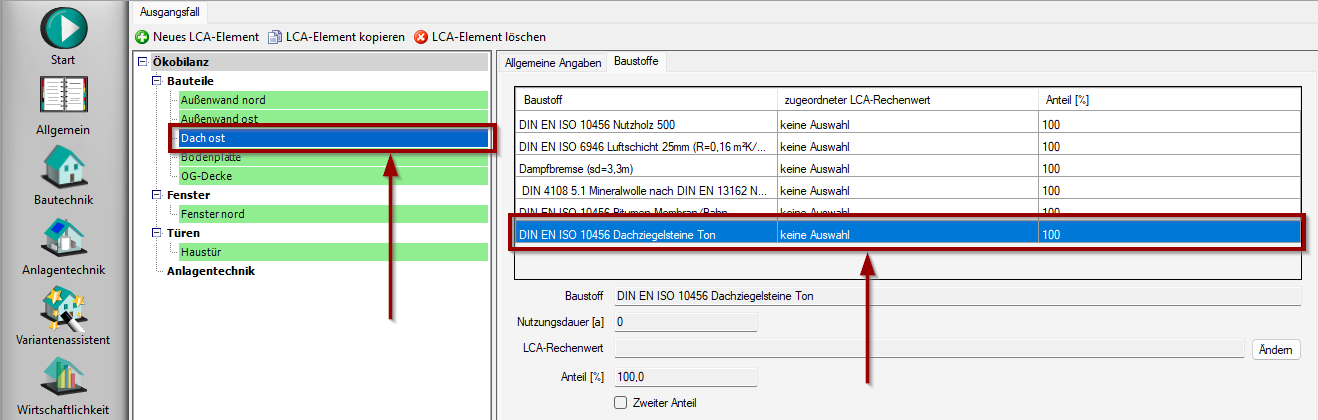
Task: Click Neues LCA-Element green plus icon
Action: pos(143,37)
